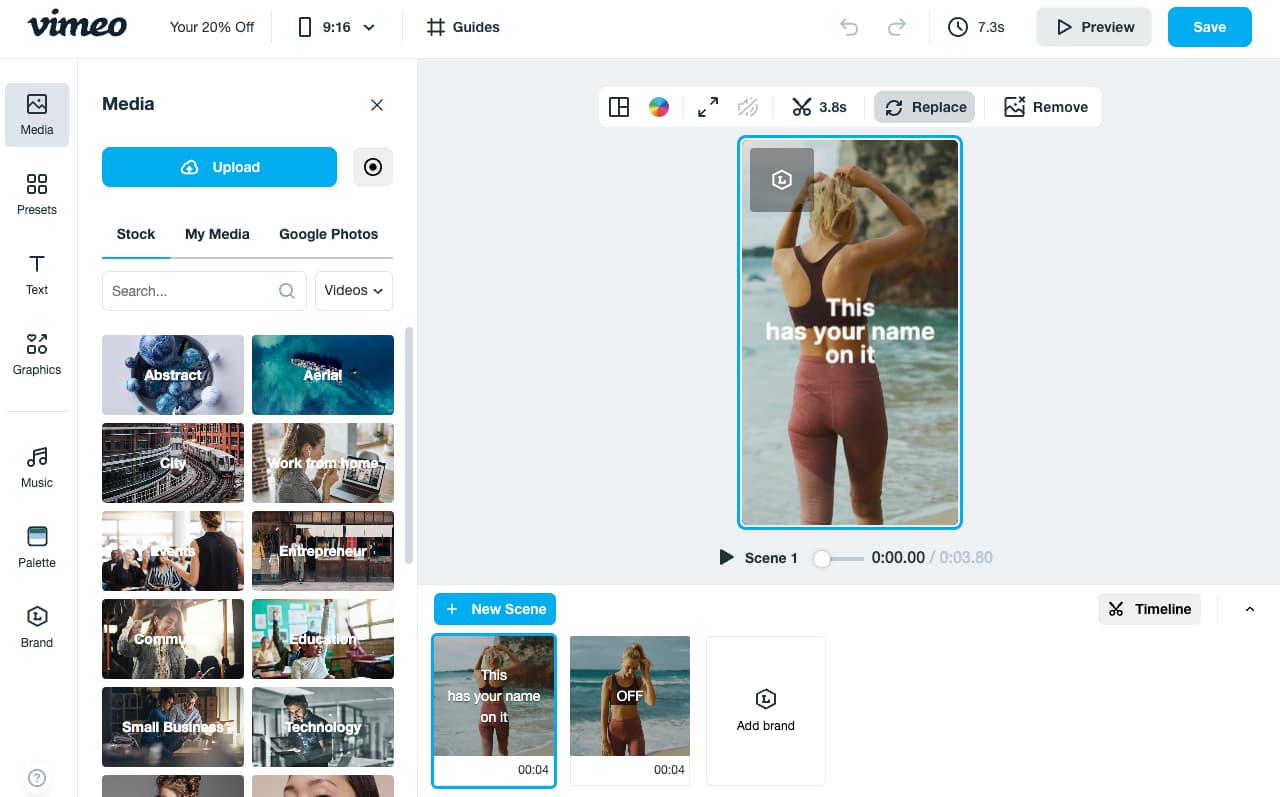Open the color wheel filter icon
Screen dimensions: 1280x797
(658, 107)
